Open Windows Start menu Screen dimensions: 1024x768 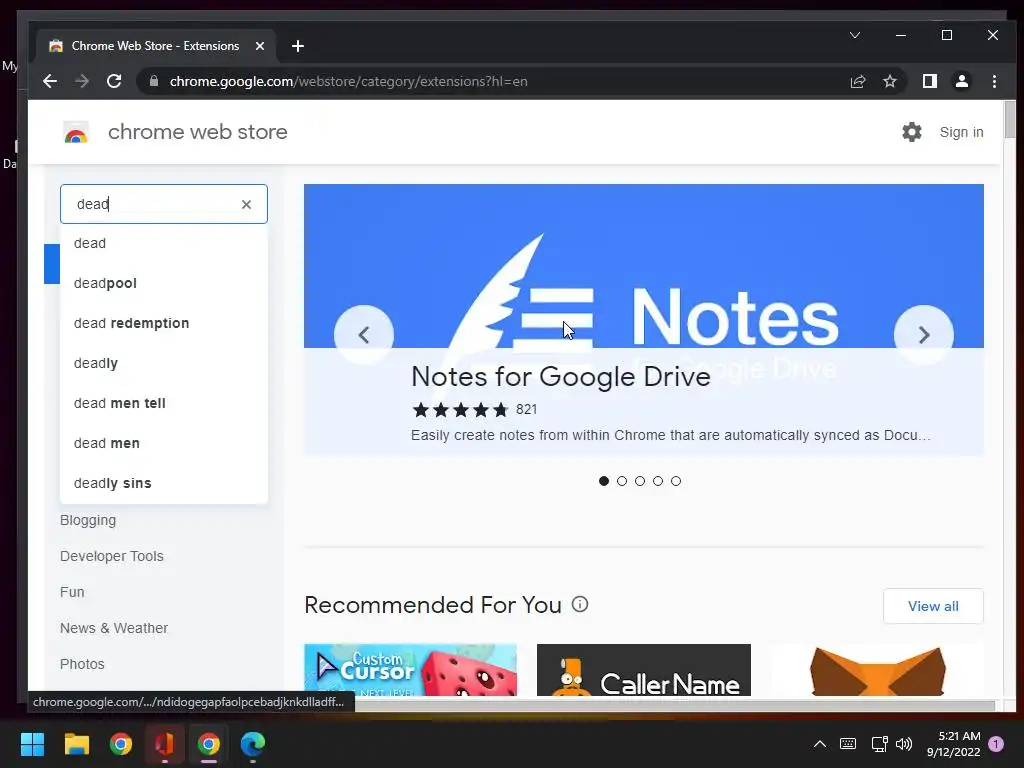coord(32,744)
